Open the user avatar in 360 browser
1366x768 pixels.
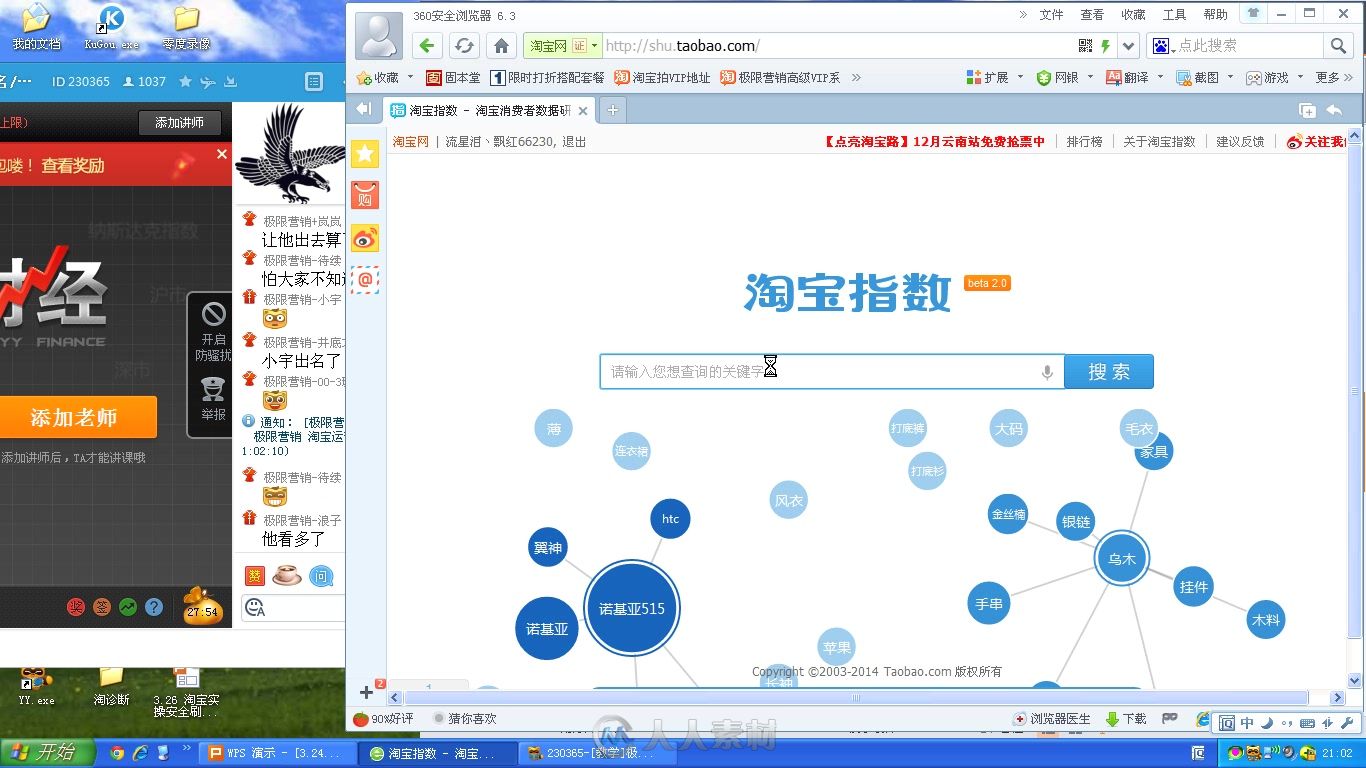click(x=380, y=37)
